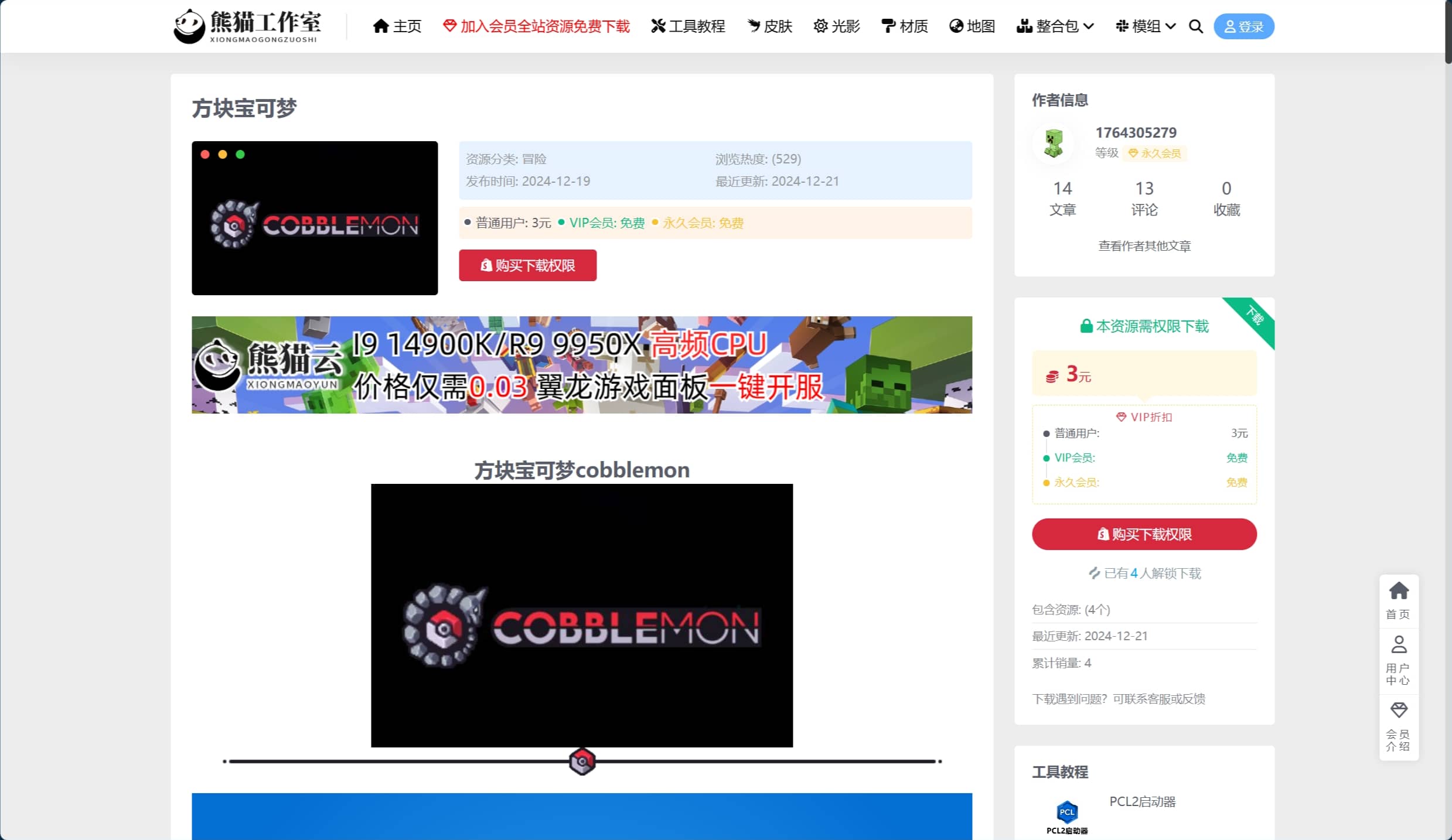Click the VIP折扣 diamond label
1452x840 pixels.
point(1144,417)
